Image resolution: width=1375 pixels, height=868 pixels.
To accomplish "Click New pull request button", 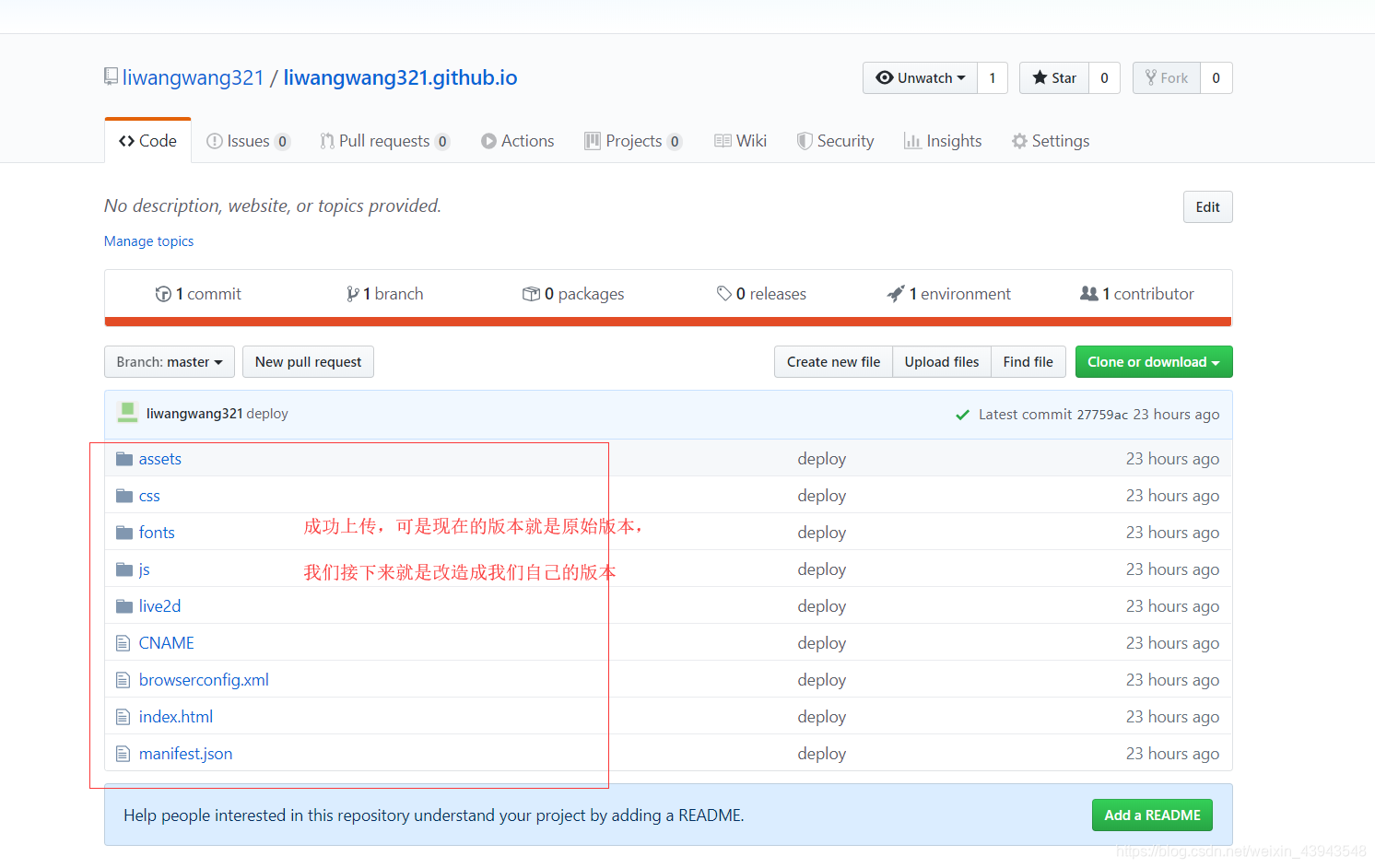I will click(308, 362).
